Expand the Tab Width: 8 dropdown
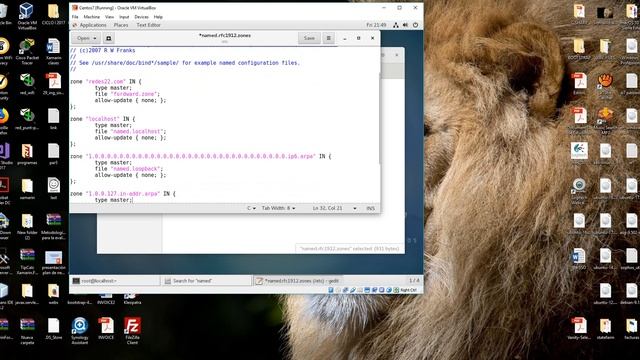Viewport: 640px width, 360px height. [278, 208]
